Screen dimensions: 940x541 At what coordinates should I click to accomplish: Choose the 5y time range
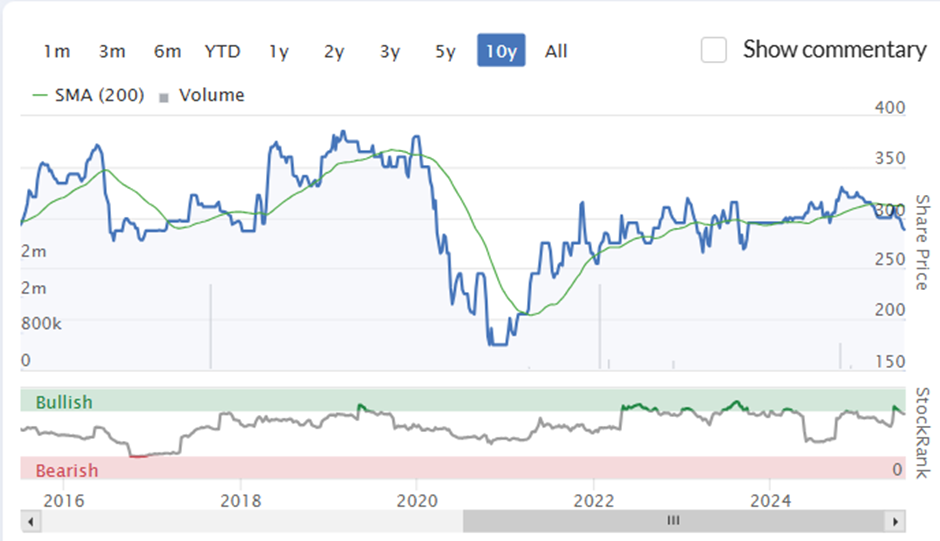pyautogui.click(x=445, y=52)
